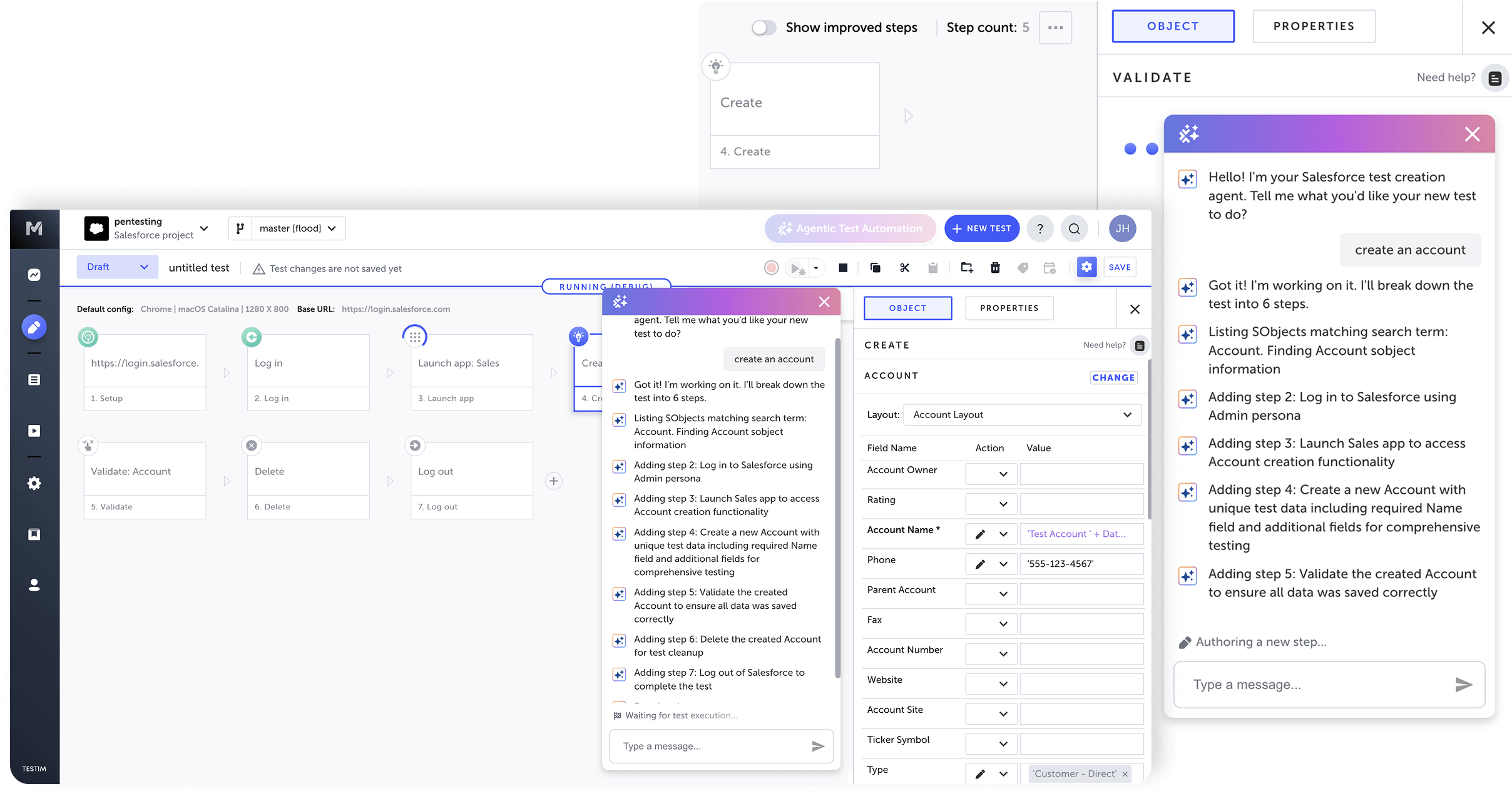The height and width of the screenshot is (796, 1512).
Task: Open the Draft status dropdown
Action: pos(117,267)
